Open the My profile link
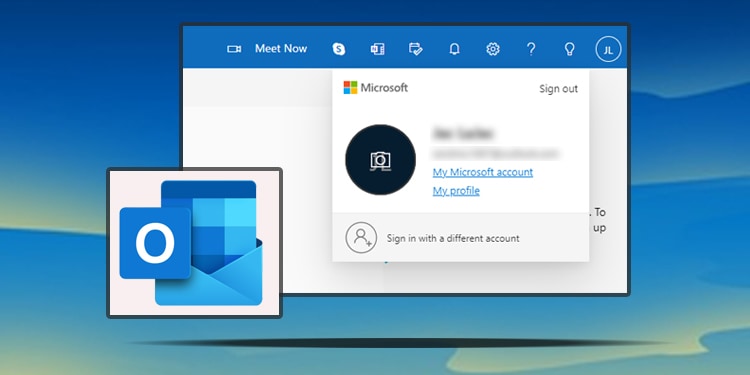The image size is (750, 375). pos(456,191)
